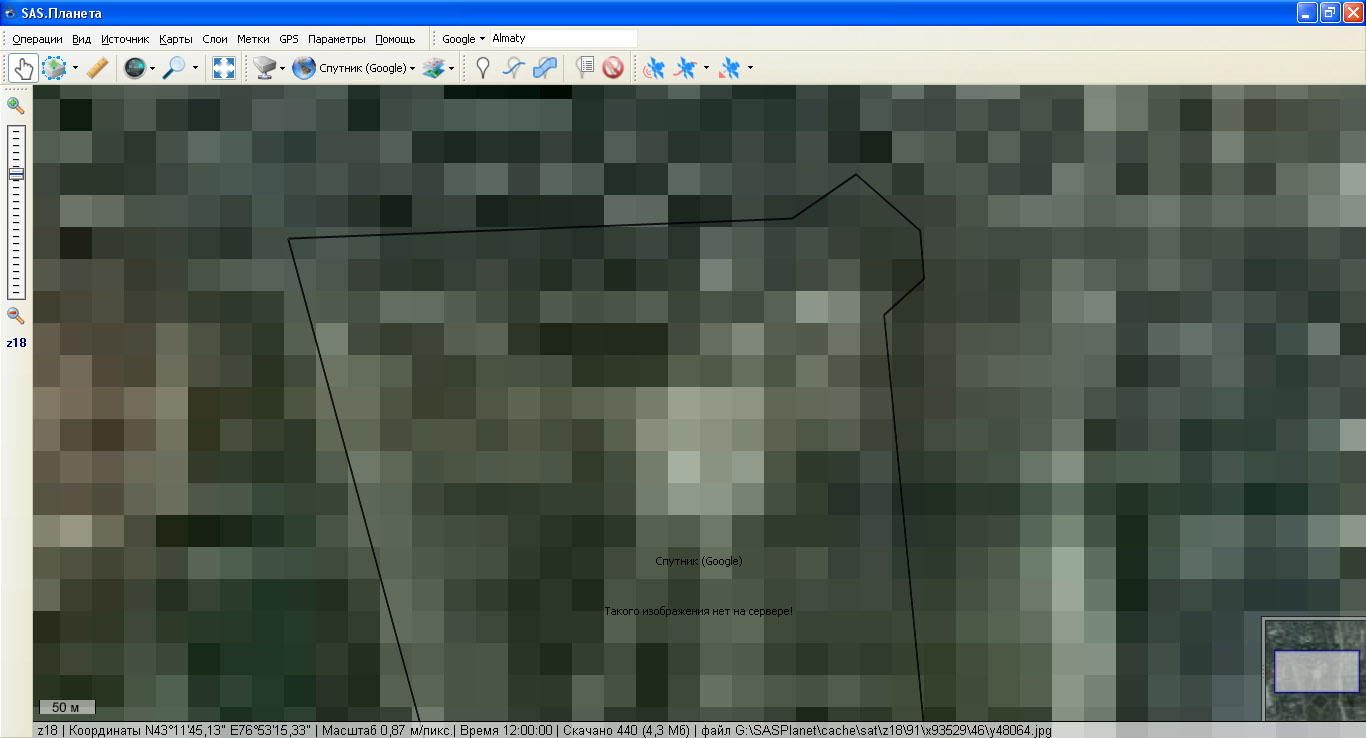Click the zoom out magnifier below slider

[x=16, y=315]
